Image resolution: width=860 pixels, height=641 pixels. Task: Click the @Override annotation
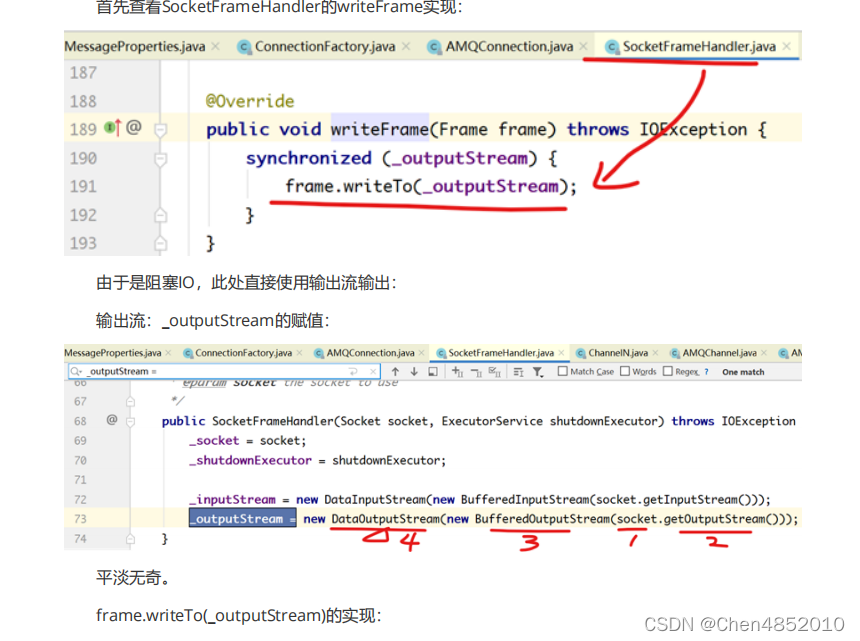250,101
